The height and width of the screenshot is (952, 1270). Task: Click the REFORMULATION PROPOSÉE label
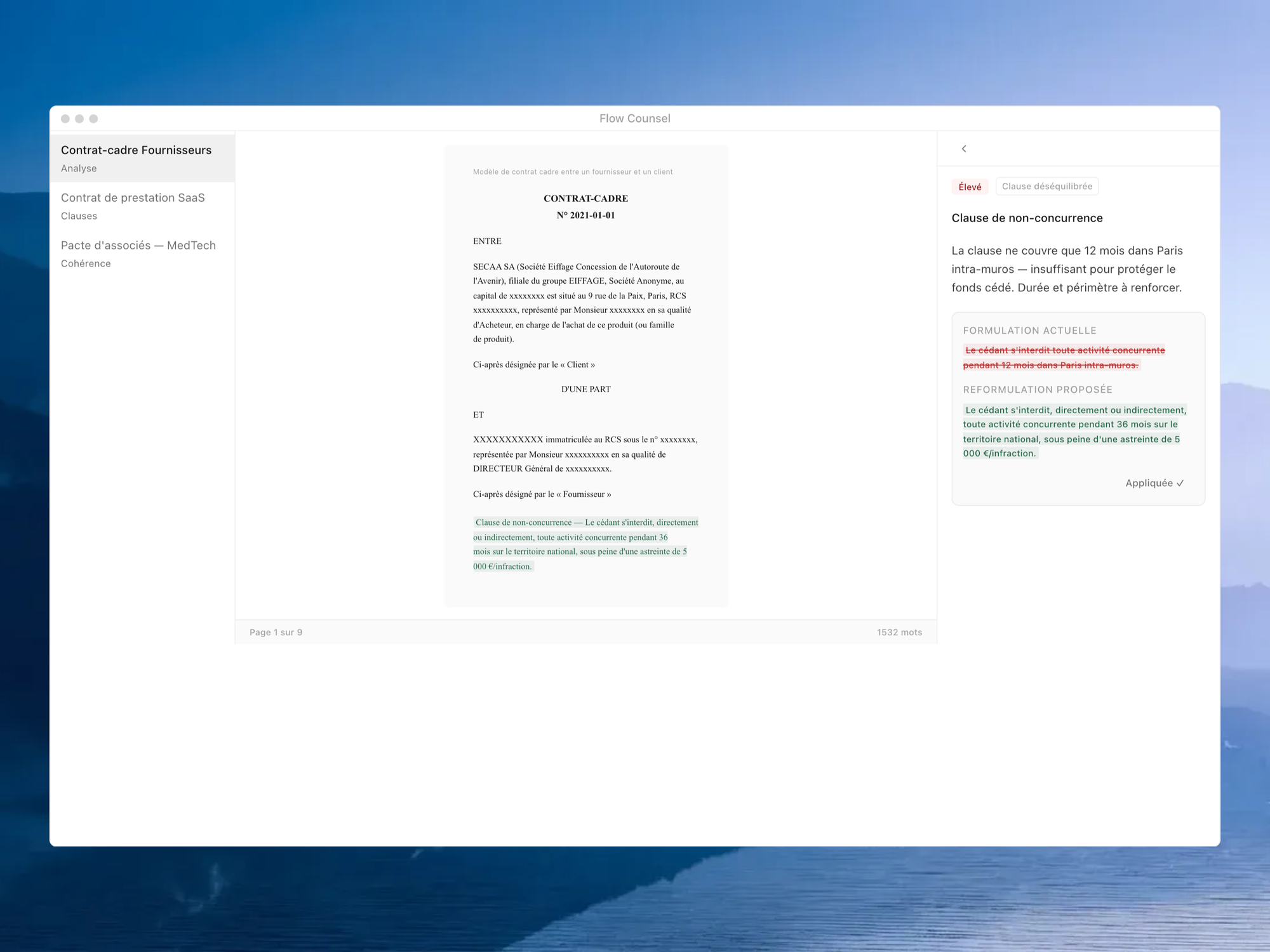(x=1038, y=390)
